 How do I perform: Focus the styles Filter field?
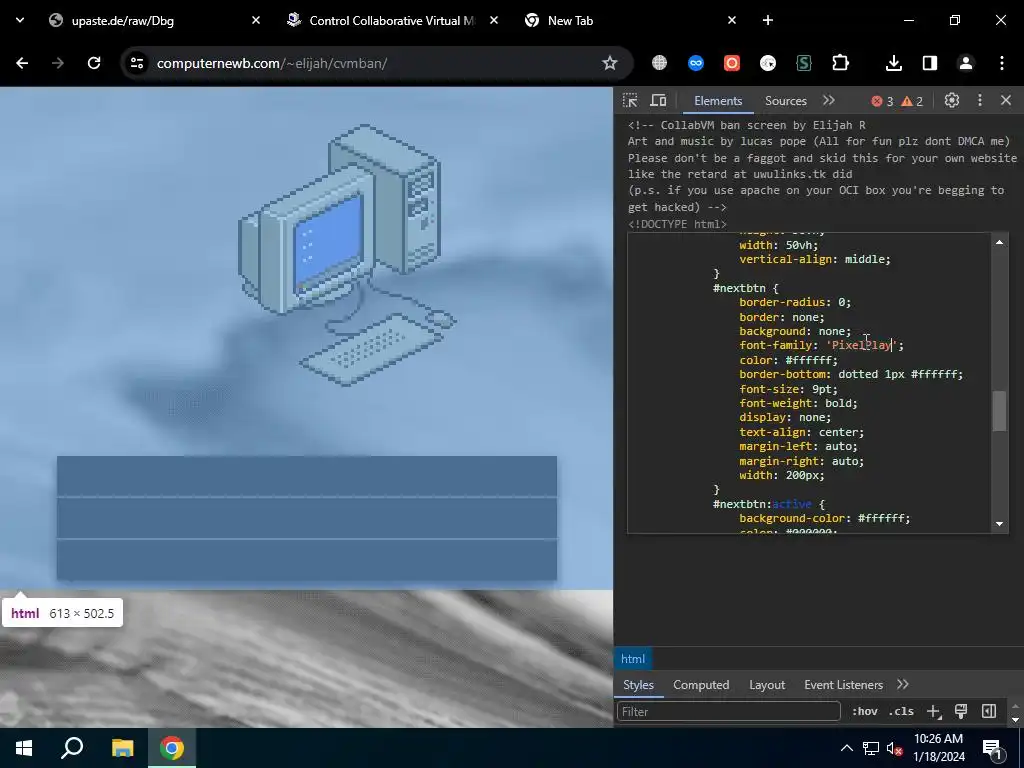click(x=729, y=711)
